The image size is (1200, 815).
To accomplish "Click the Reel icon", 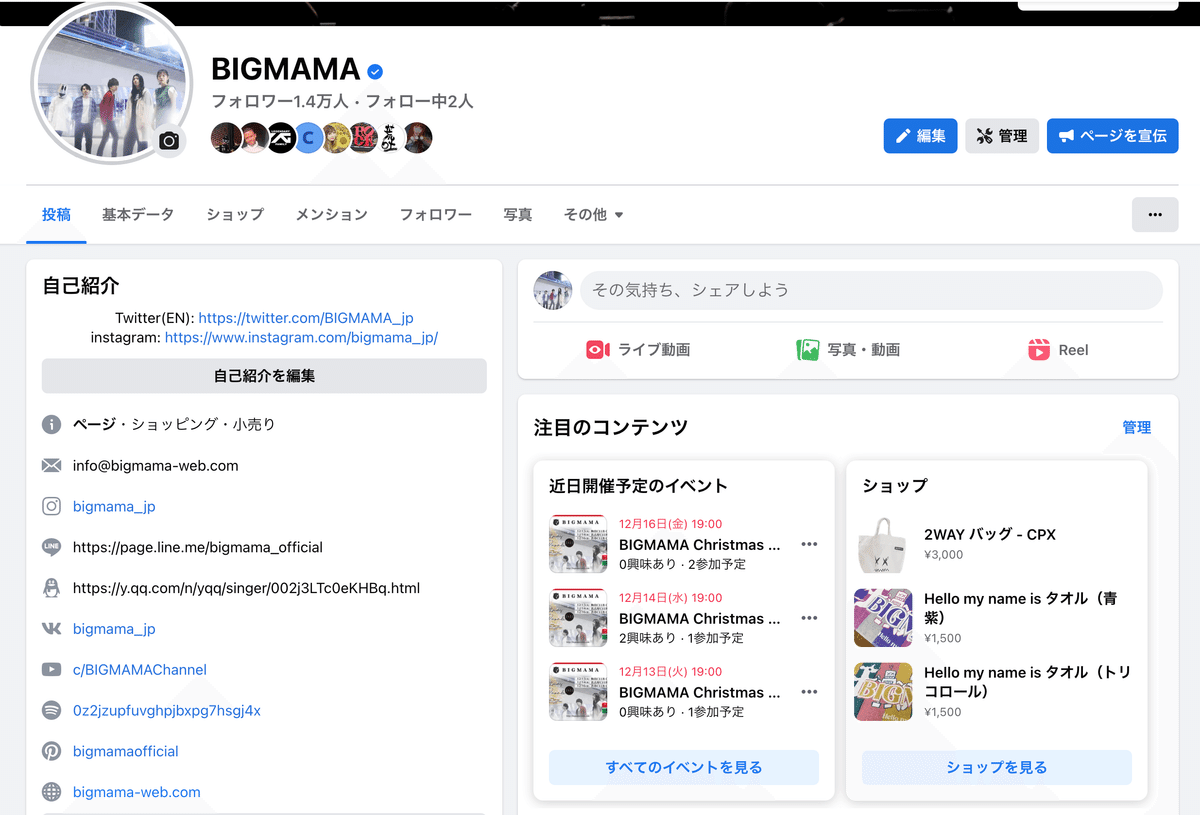I will 1039,350.
